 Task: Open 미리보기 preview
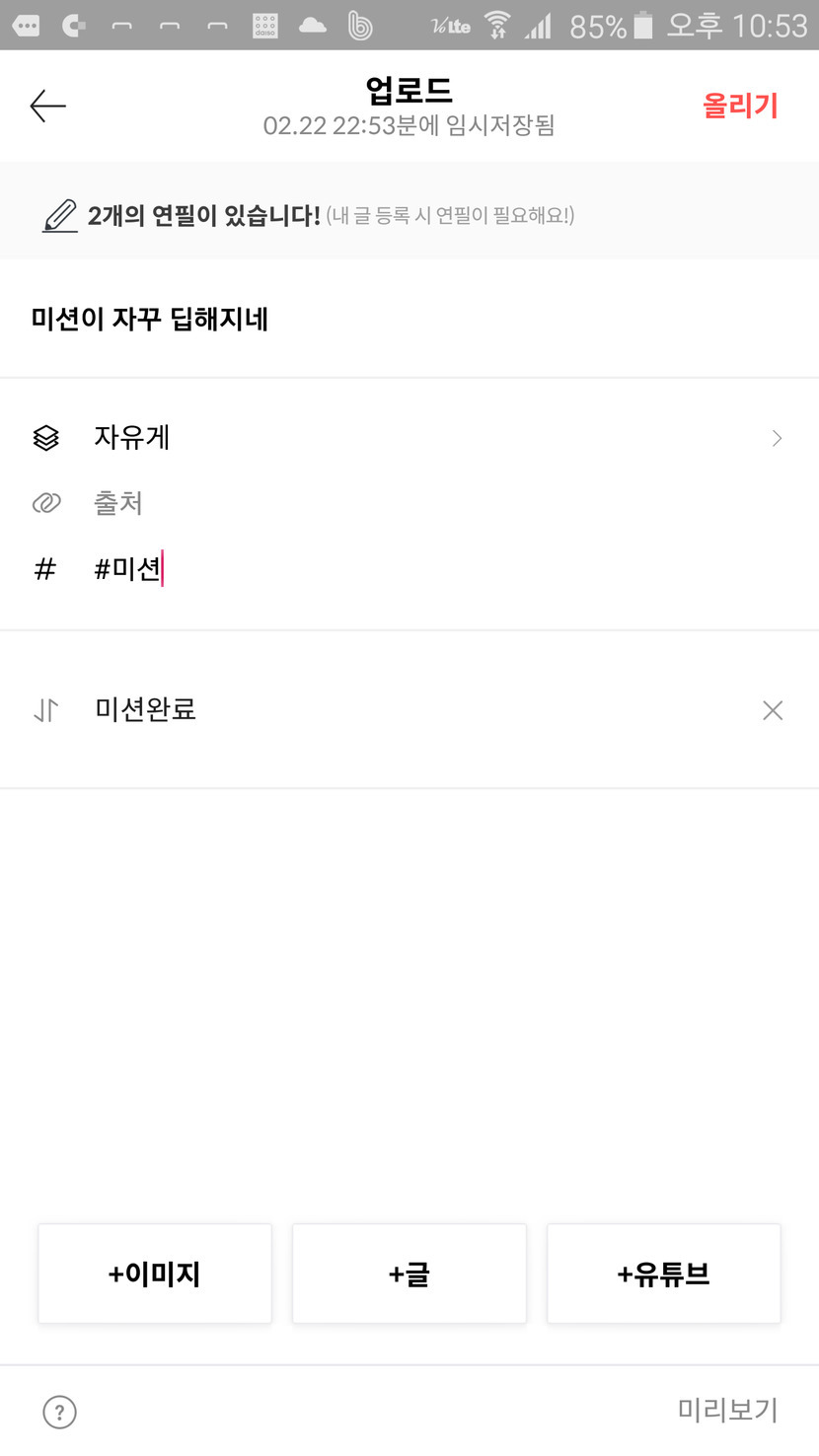click(727, 1411)
